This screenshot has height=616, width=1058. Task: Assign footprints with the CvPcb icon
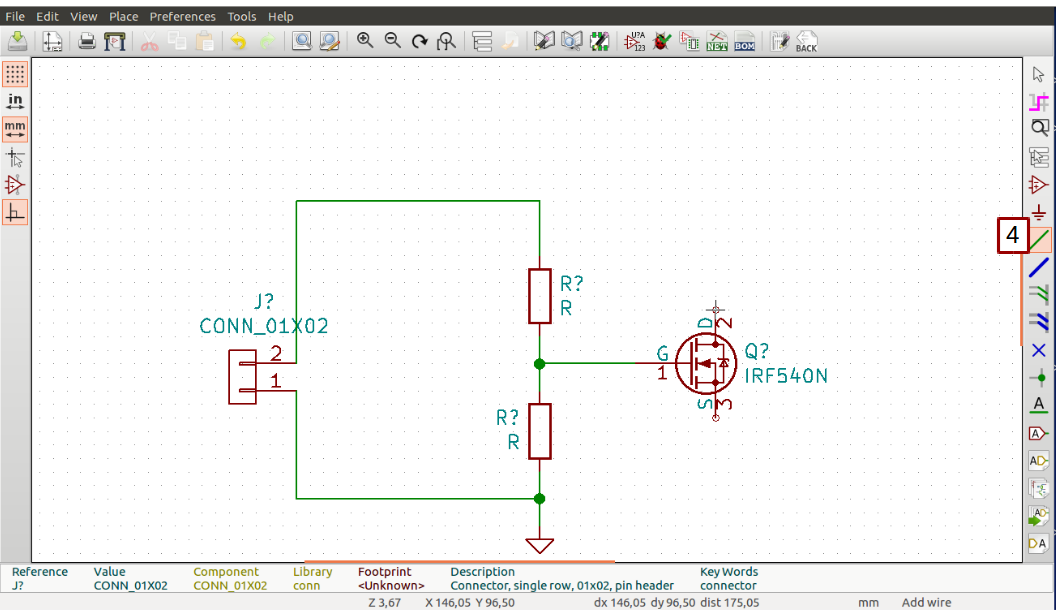click(689, 41)
